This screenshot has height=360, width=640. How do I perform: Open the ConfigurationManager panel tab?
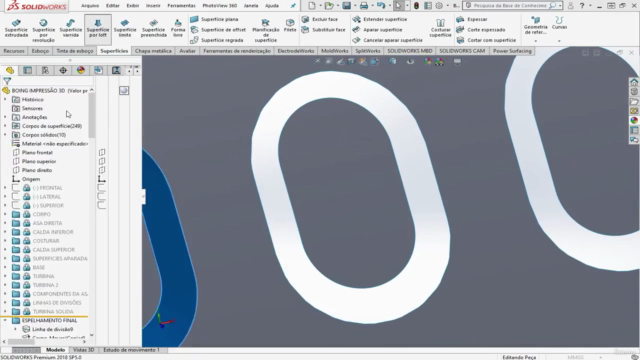[45, 70]
